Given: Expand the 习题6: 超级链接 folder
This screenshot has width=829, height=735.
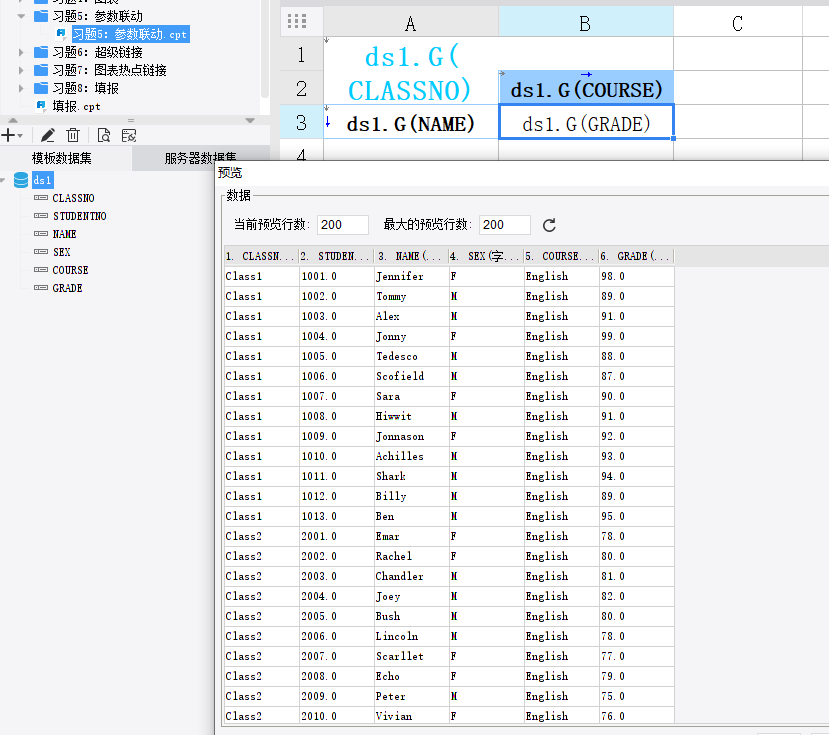Looking at the screenshot, I should pyautogui.click(x=21, y=52).
